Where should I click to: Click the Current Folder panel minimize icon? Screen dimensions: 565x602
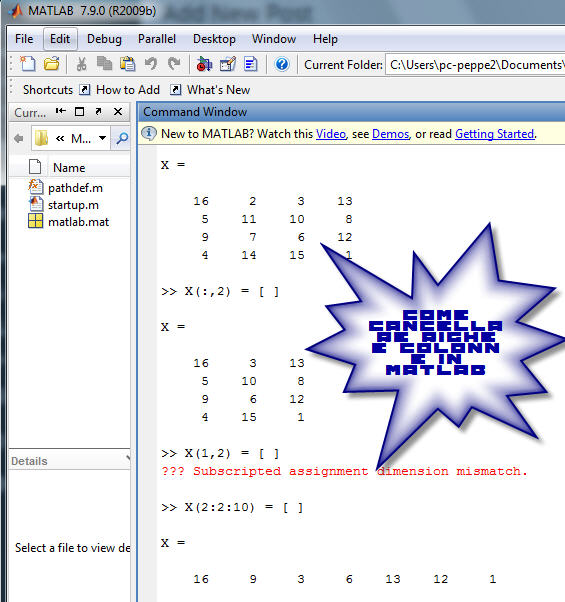point(61,111)
